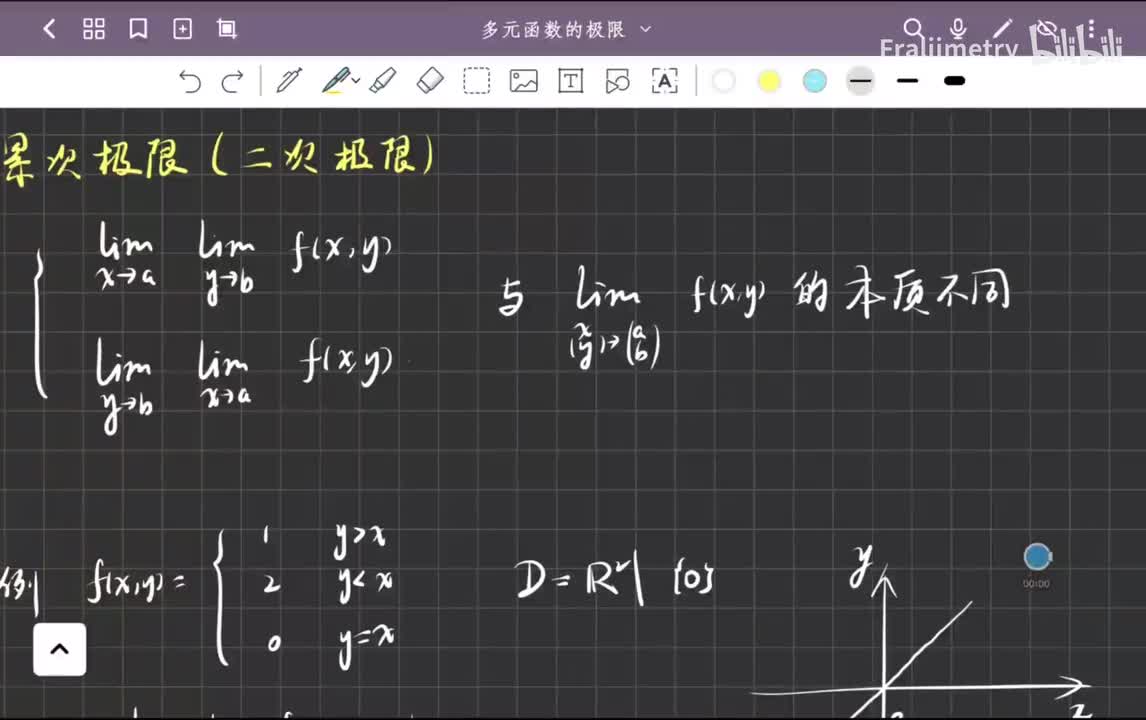The width and height of the screenshot is (1146, 720).
Task: Choose the yellow pen color
Action: coord(769,81)
